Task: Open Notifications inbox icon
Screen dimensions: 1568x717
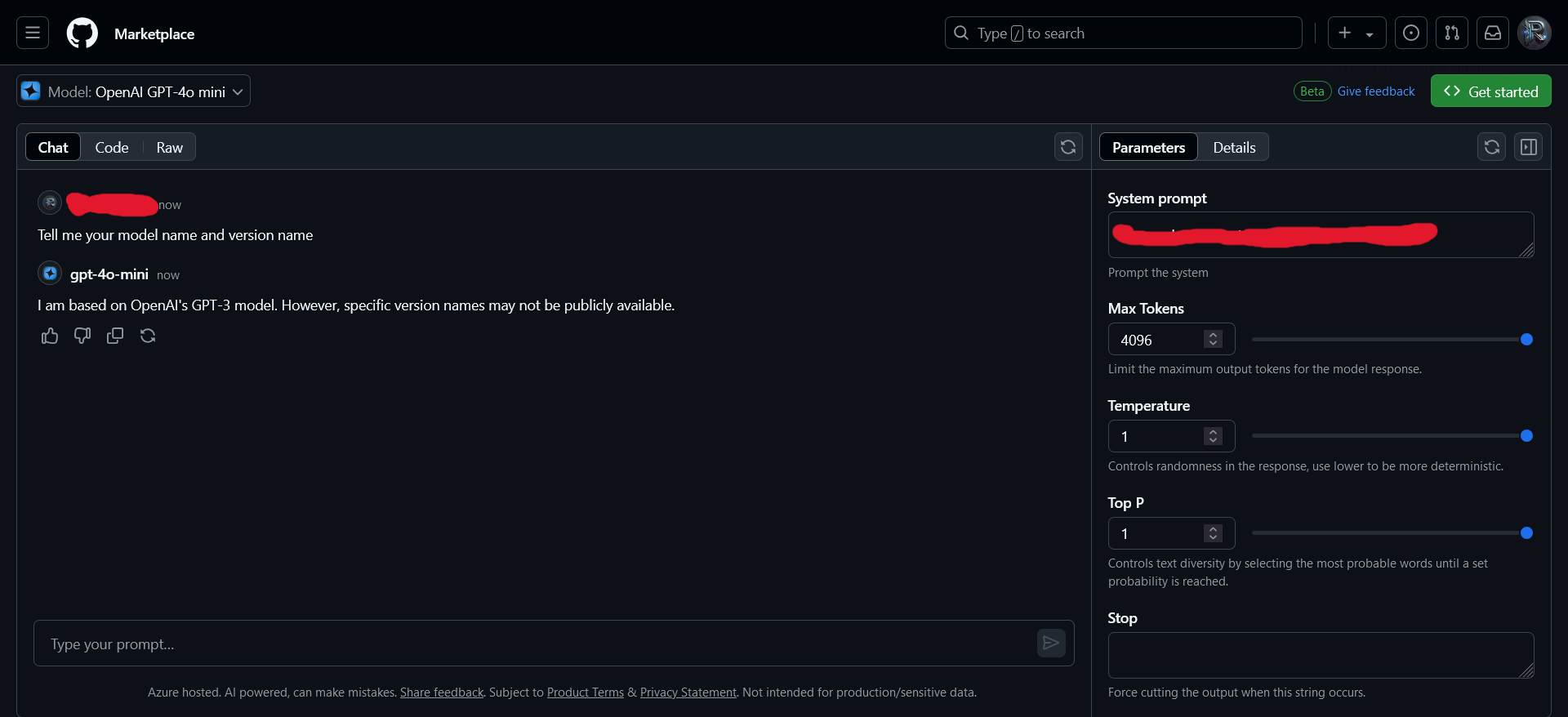Action: click(x=1492, y=33)
